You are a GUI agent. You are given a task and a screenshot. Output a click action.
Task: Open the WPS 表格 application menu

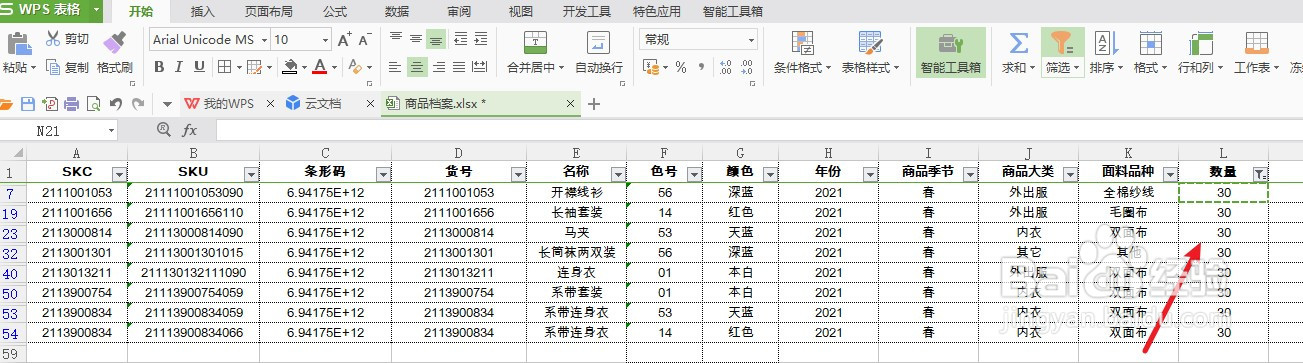click(x=51, y=11)
